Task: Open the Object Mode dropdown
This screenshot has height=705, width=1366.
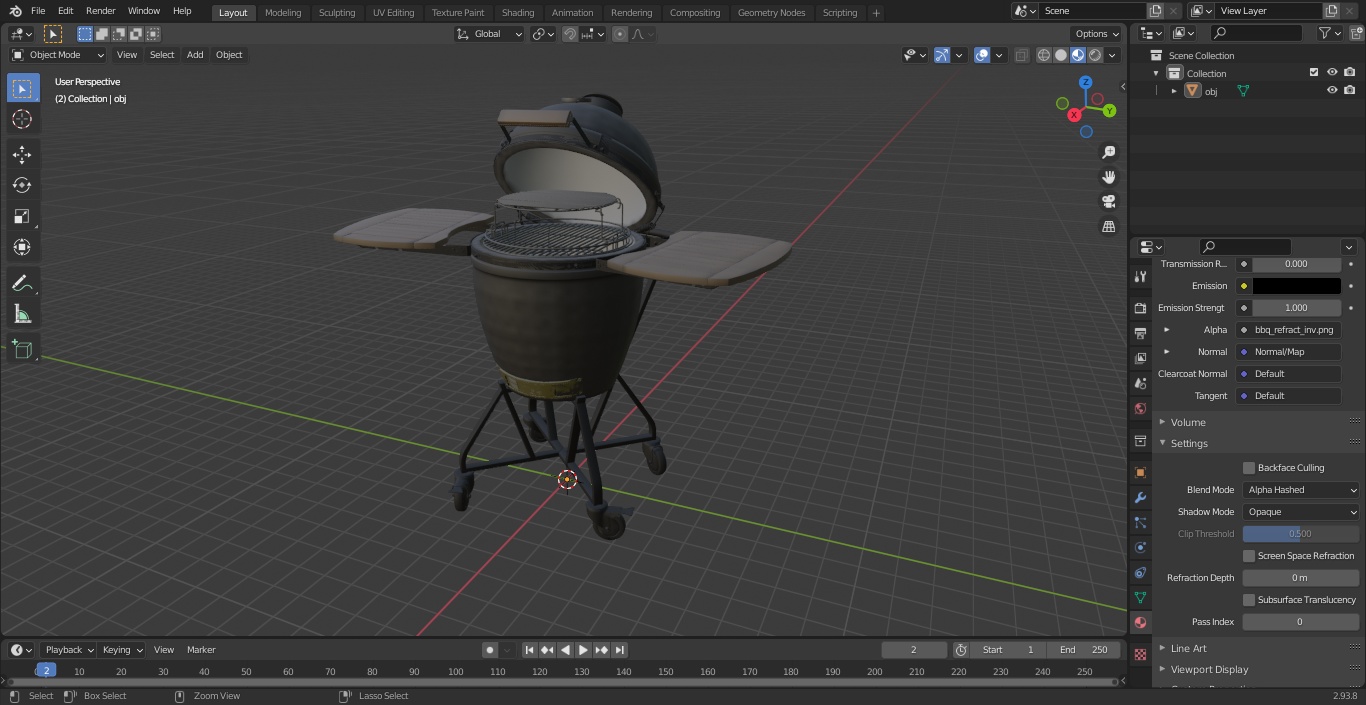Action: [58, 55]
